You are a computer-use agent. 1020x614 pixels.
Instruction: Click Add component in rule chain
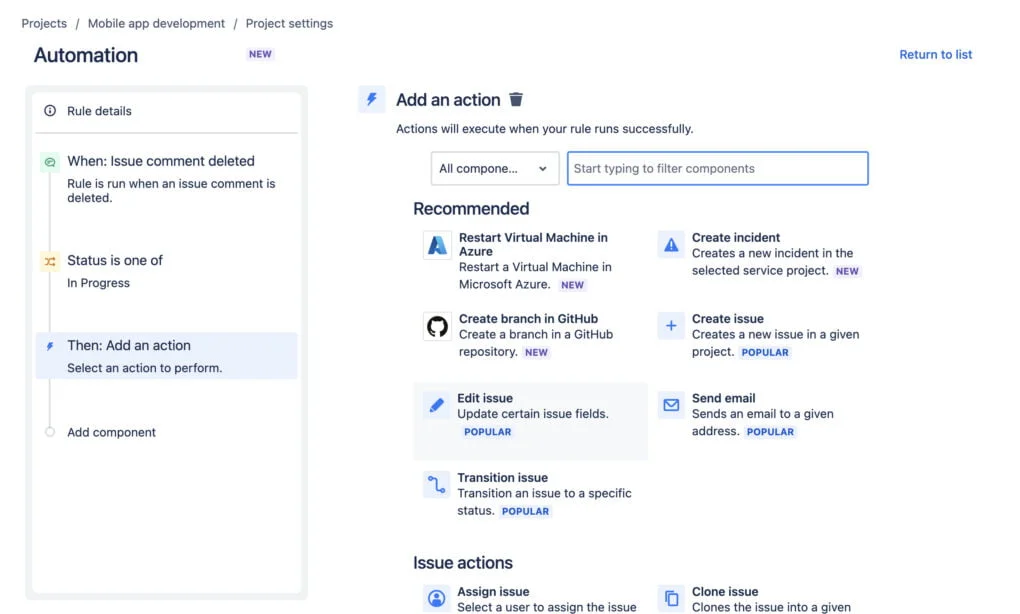111,433
